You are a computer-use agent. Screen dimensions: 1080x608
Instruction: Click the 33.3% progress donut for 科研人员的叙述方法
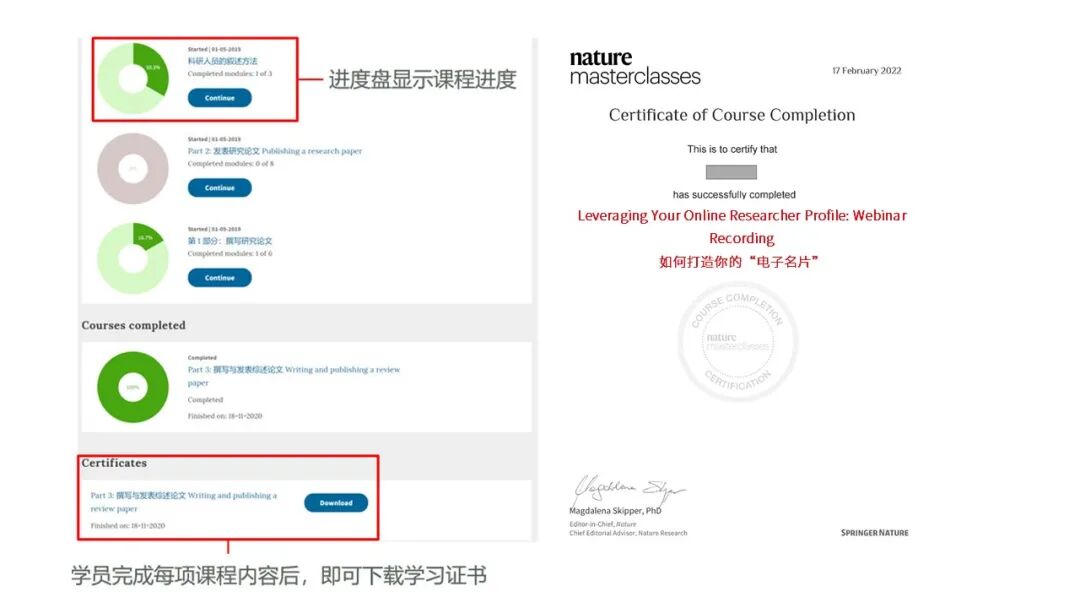click(133, 78)
